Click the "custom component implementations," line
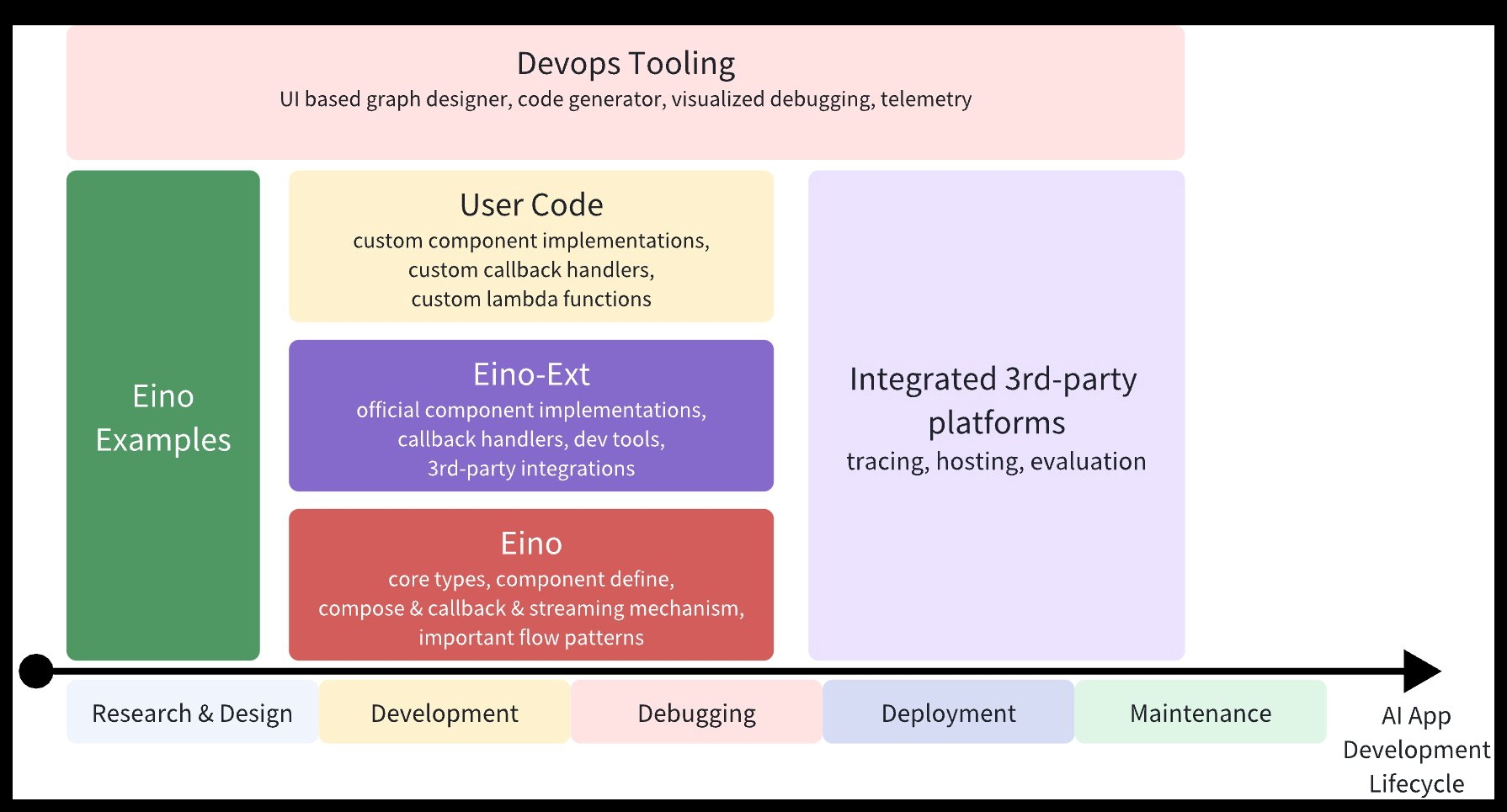 [531, 241]
